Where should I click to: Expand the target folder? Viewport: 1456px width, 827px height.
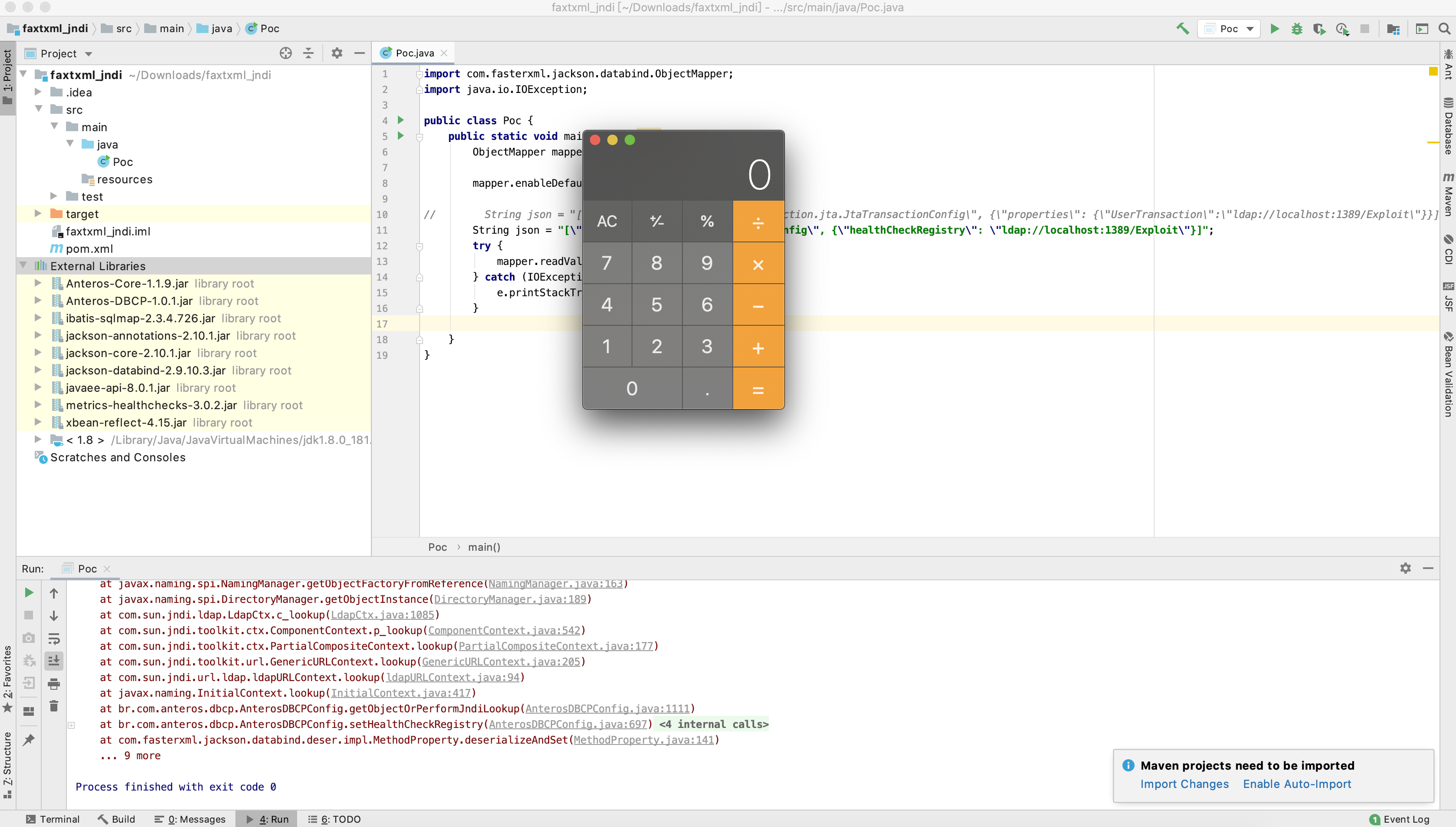point(38,214)
